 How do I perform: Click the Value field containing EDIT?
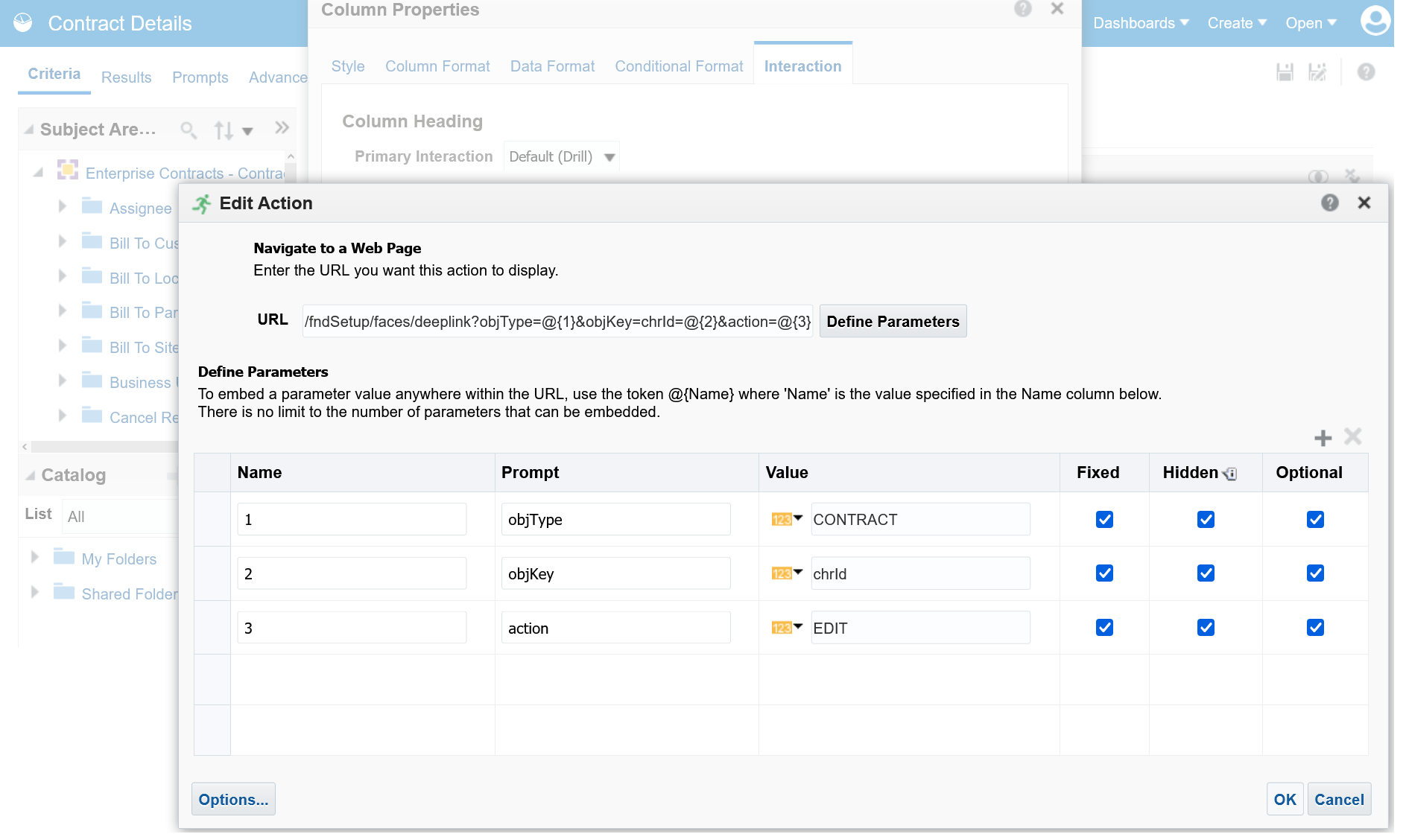[x=921, y=628]
